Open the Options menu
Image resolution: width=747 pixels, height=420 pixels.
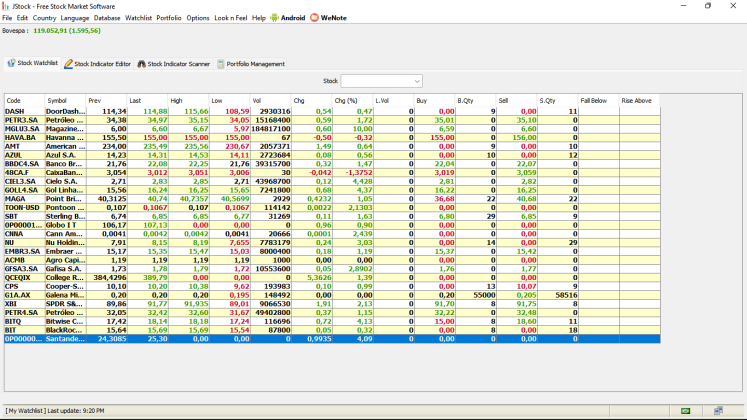(198, 18)
